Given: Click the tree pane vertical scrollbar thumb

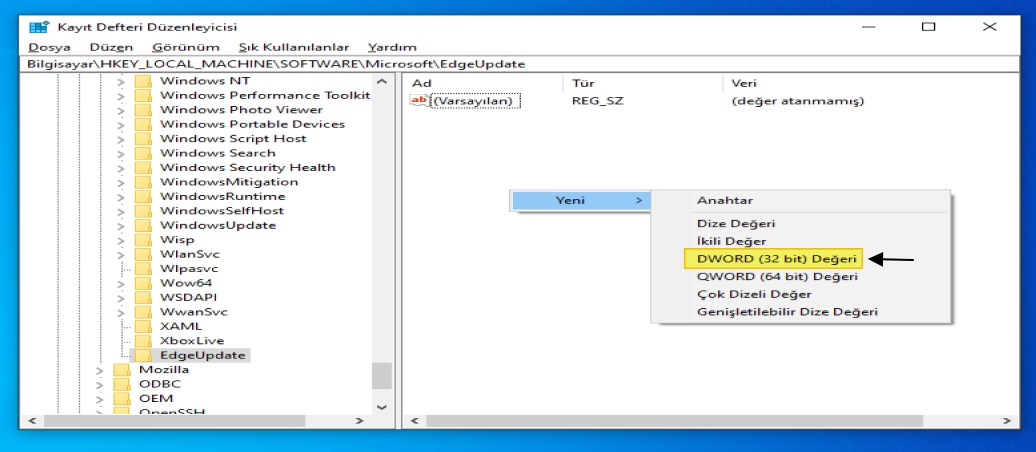Looking at the screenshot, I should coord(381,376).
